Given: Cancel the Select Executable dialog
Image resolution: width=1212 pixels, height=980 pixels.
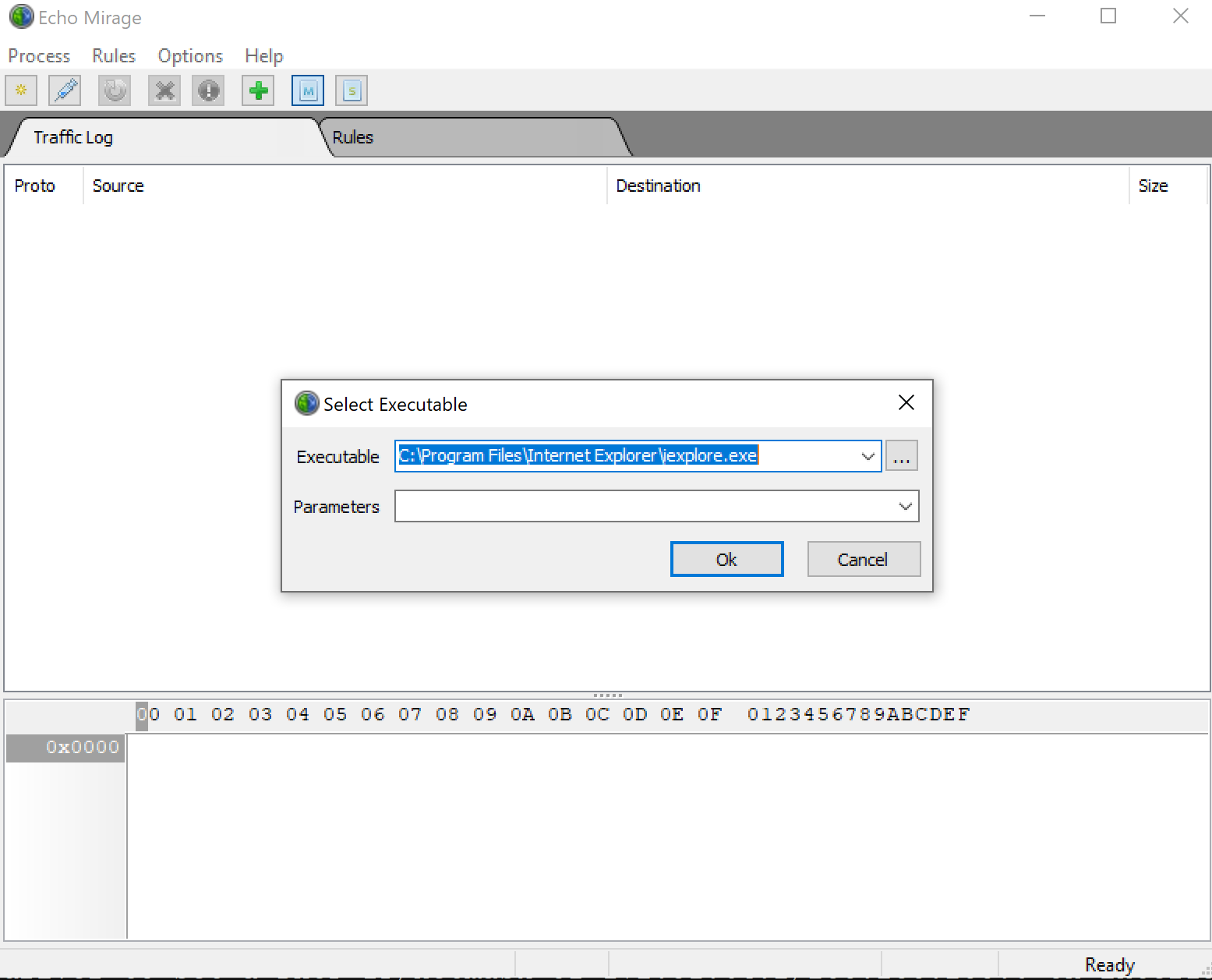Looking at the screenshot, I should coord(862,559).
